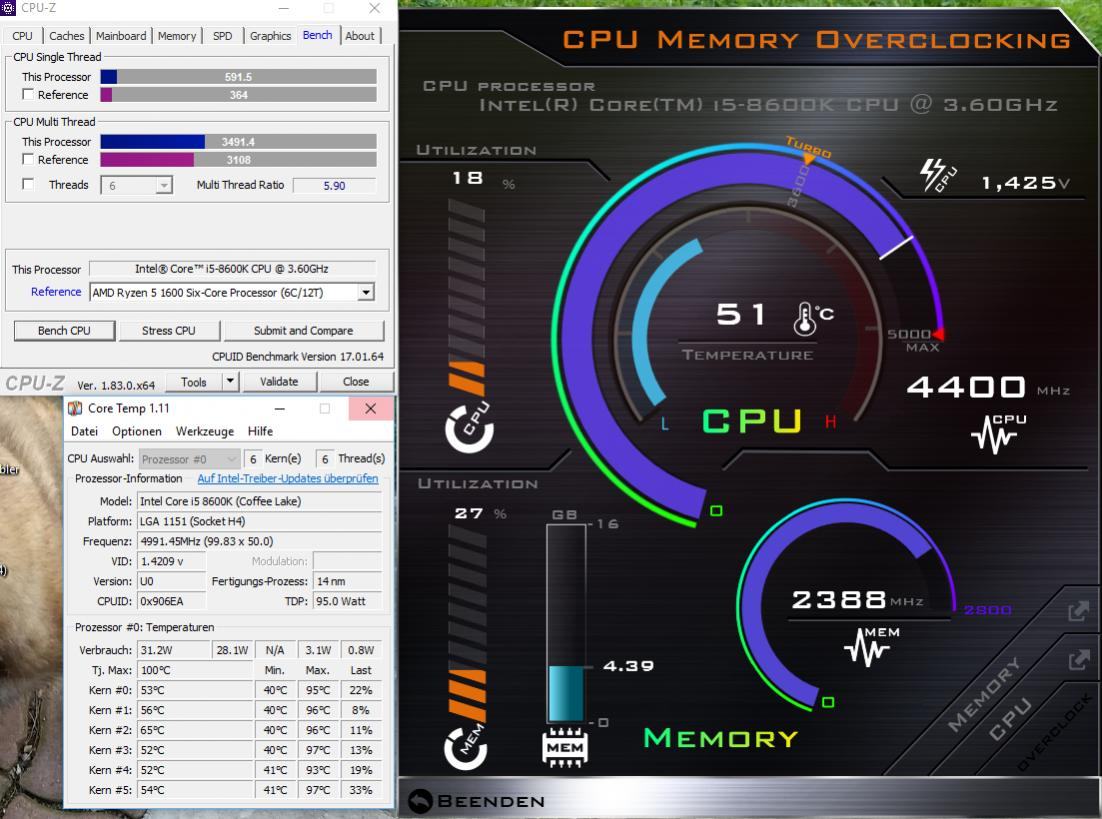Enable Multi Thread Reference checkbox
This screenshot has height=819, width=1102.
coord(28,160)
